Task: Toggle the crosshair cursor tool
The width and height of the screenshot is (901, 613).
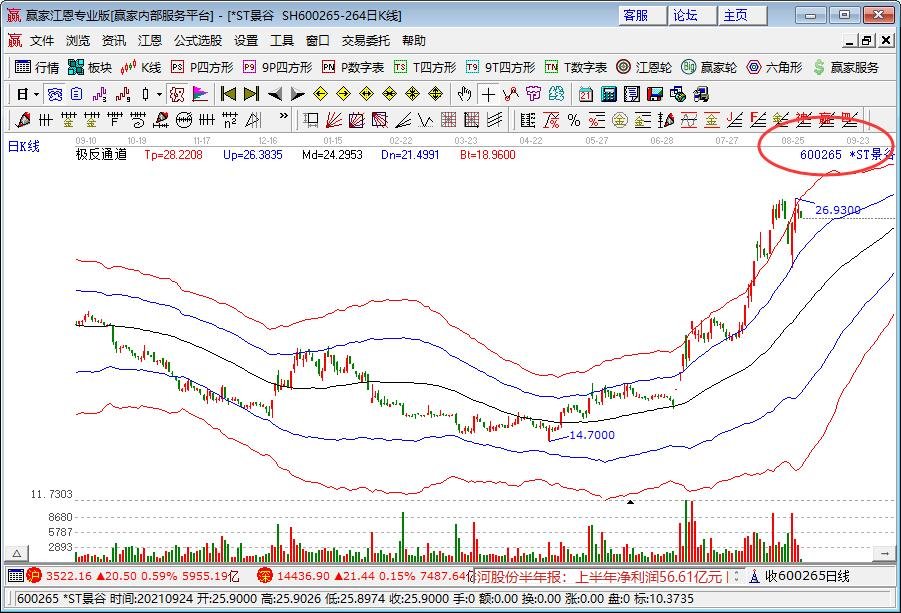Action: click(x=488, y=94)
